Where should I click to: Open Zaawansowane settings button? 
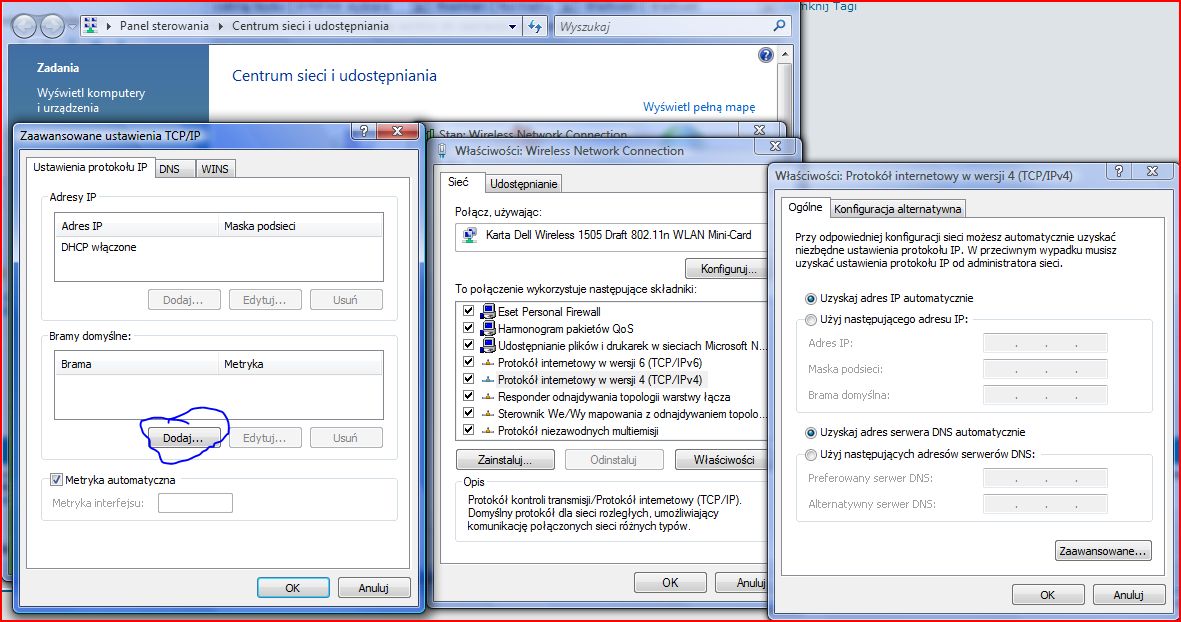pos(1103,551)
